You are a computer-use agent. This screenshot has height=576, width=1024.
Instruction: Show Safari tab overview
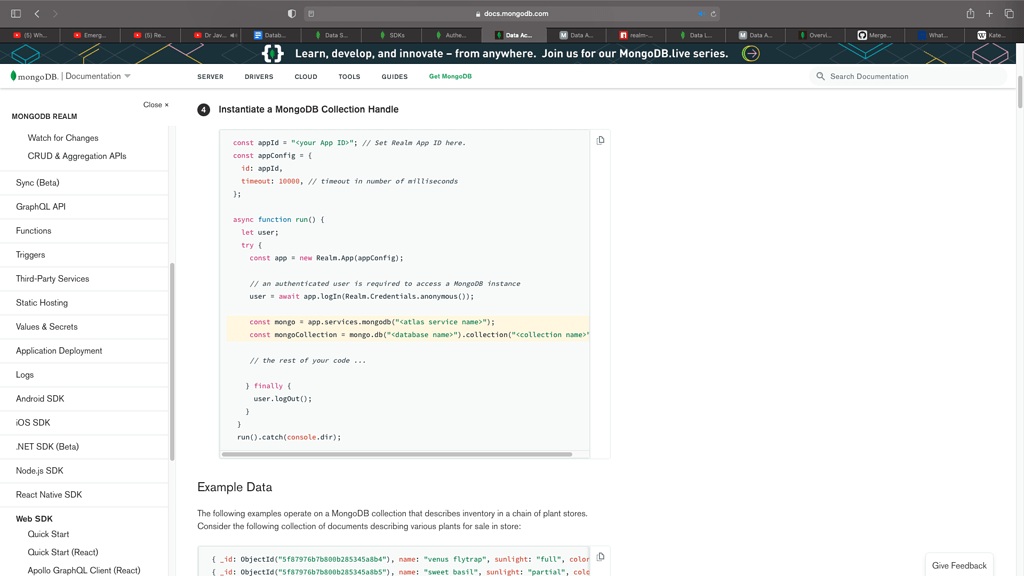pos(1009,14)
